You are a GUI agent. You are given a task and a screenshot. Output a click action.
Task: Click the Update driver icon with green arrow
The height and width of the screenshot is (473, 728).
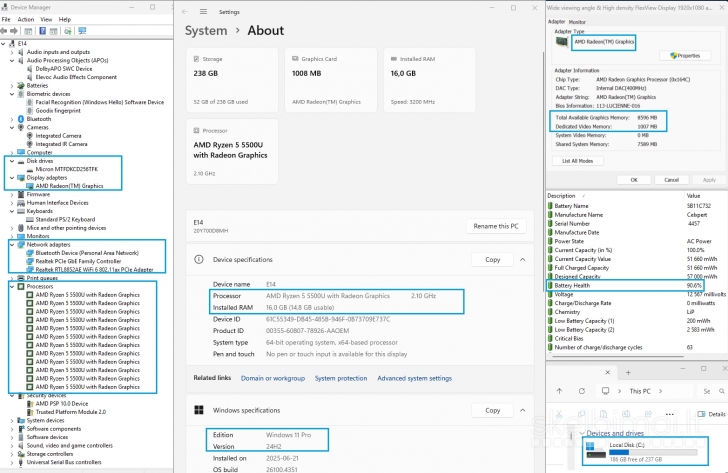pyautogui.click(x=68, y=31)
